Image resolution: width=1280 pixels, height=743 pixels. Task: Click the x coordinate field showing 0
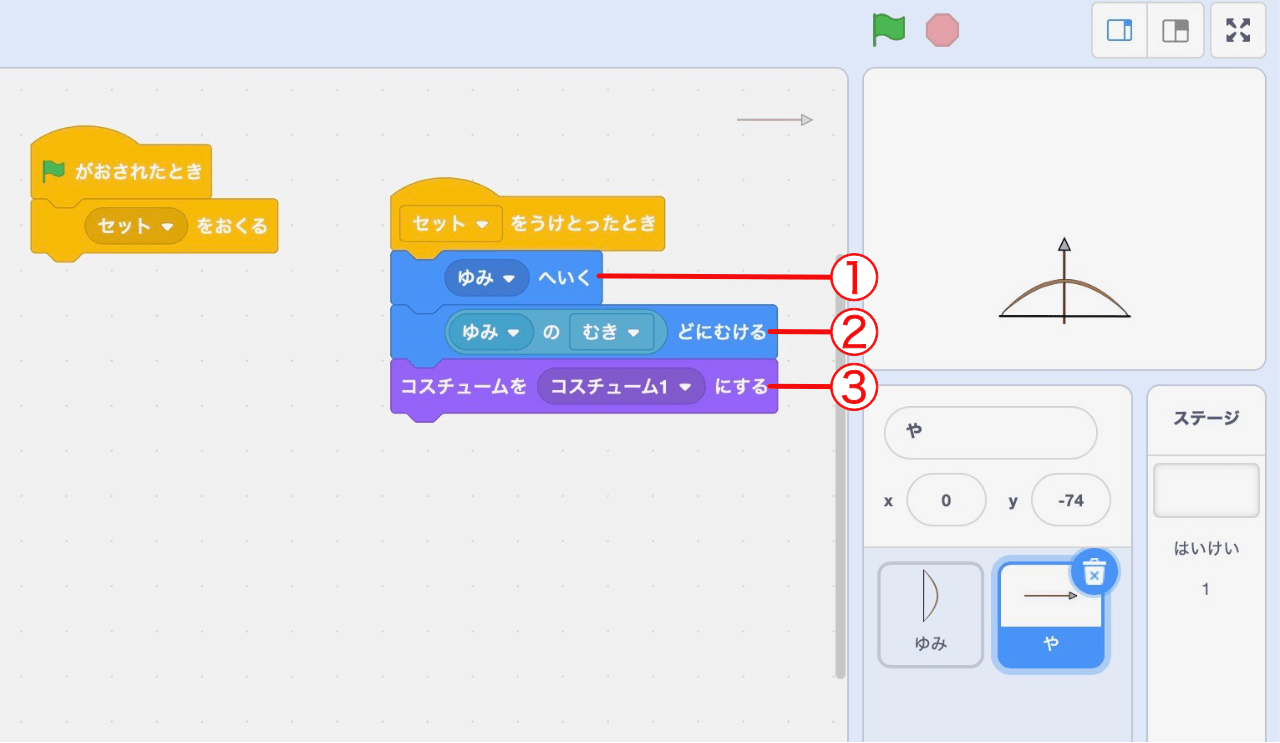[946, 500]
